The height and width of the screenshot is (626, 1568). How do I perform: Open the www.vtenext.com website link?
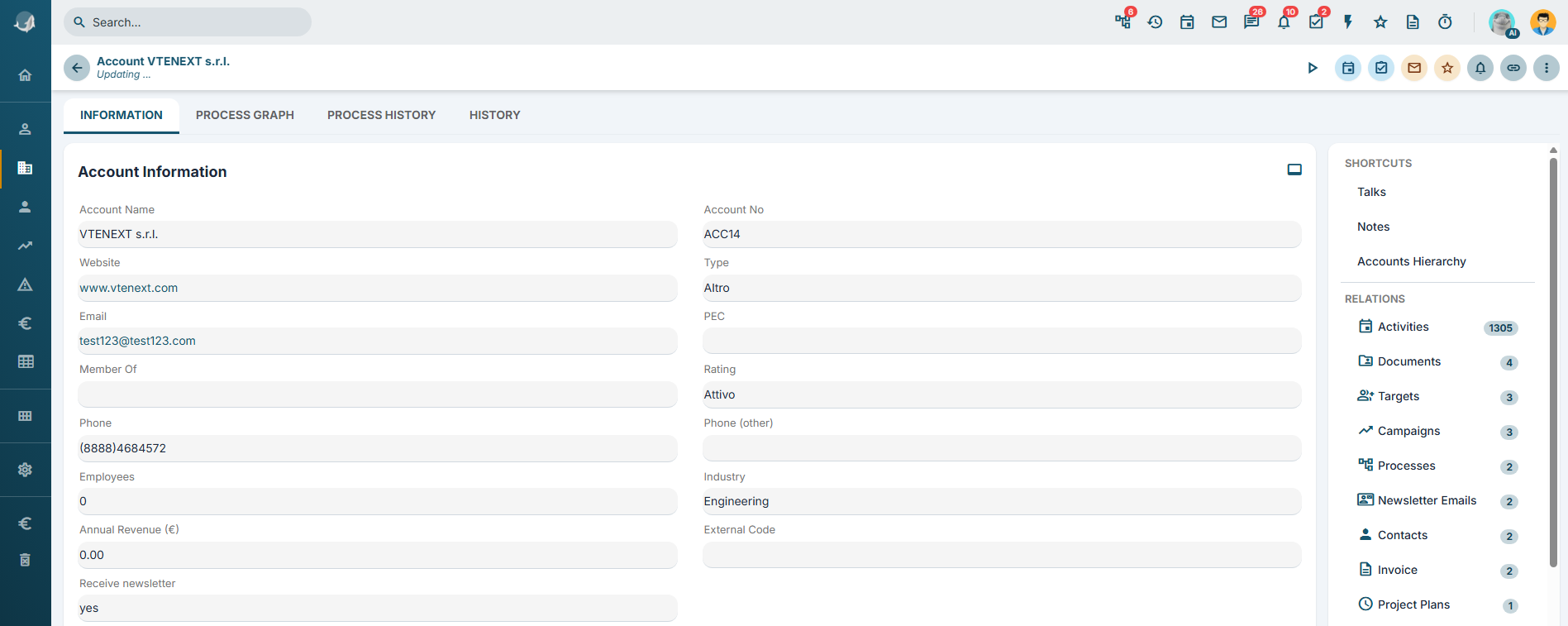click(x=128, y=288)
